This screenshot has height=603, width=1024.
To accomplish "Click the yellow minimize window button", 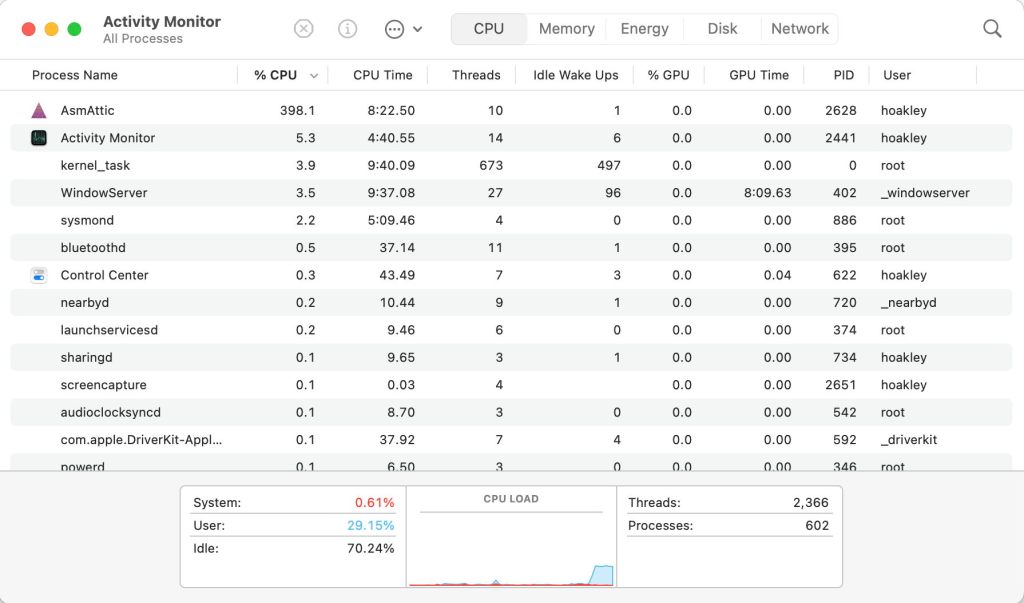I will point(52,29).
